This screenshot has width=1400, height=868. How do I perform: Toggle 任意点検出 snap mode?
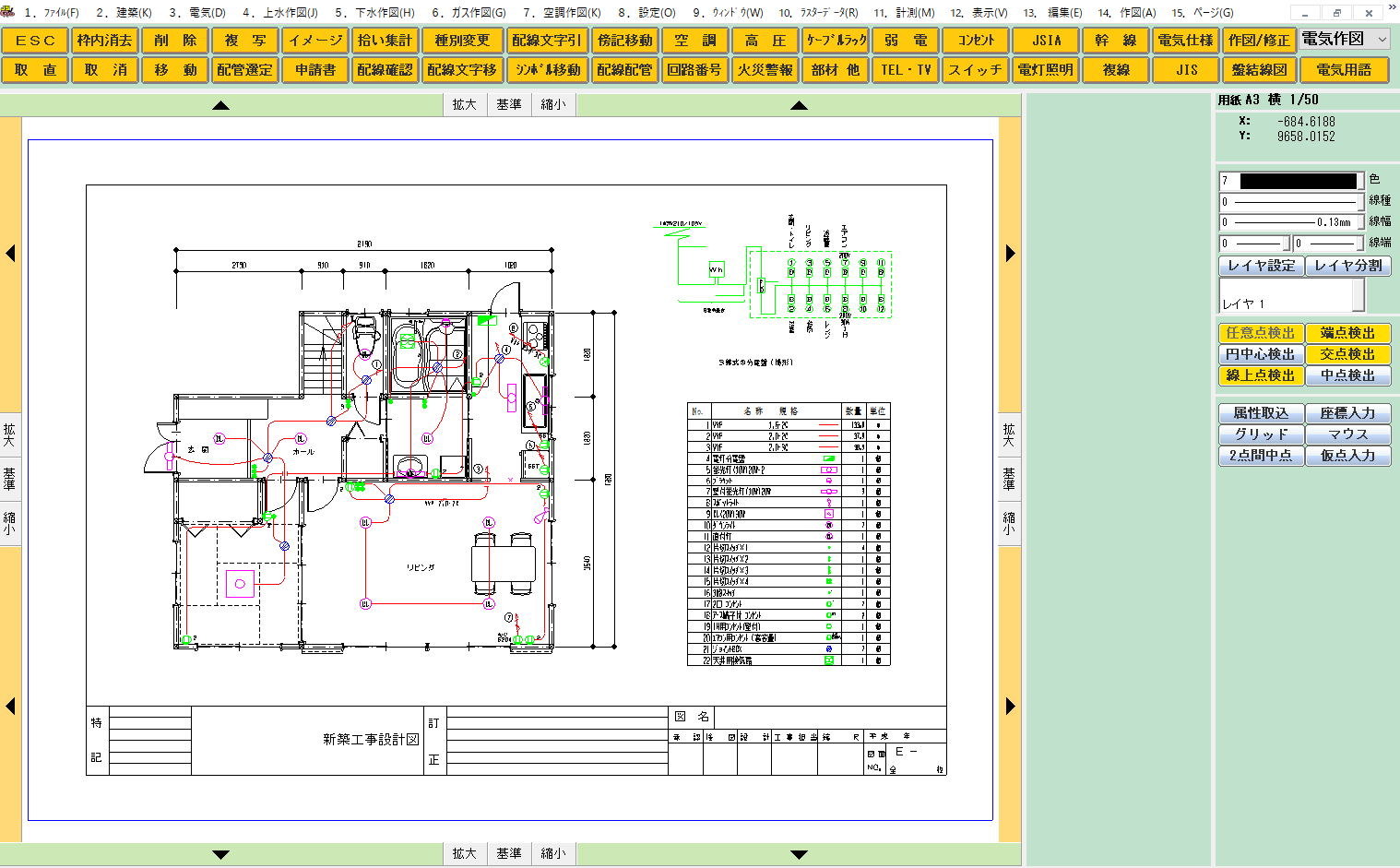pyautogui.click(x=1260, y=333)
